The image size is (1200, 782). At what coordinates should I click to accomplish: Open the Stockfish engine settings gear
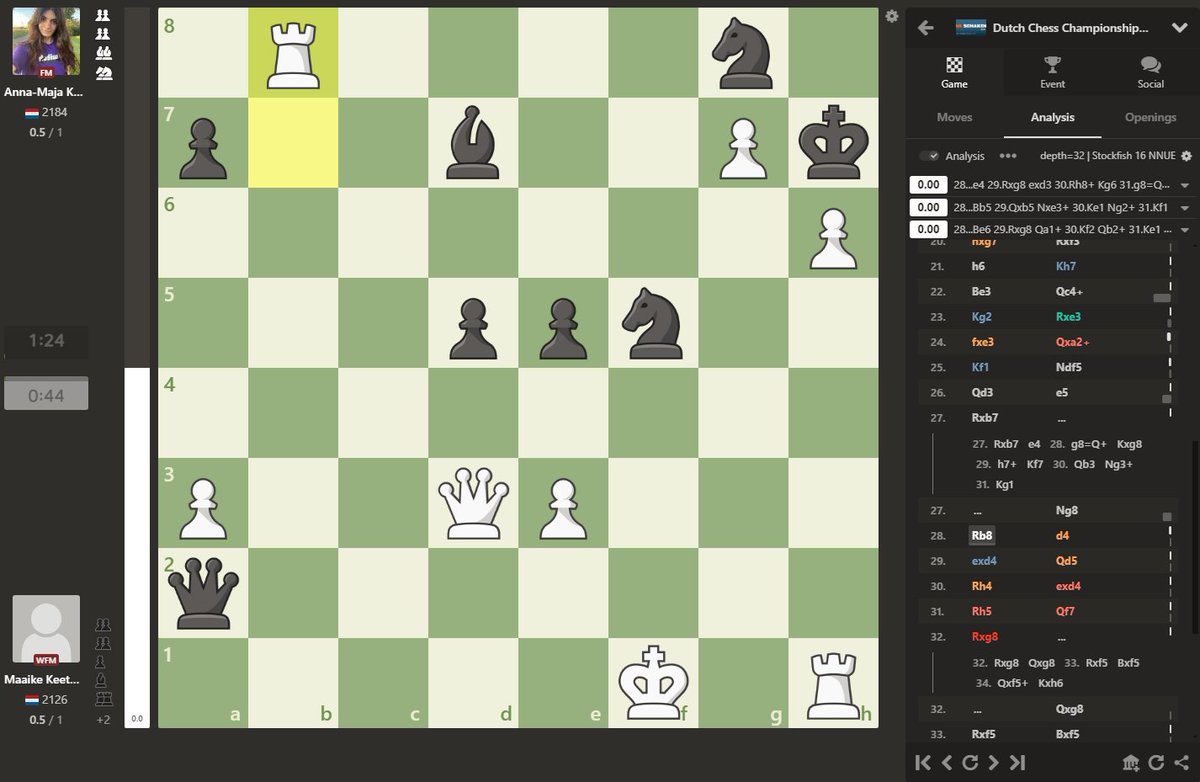tap(1186, 156)
